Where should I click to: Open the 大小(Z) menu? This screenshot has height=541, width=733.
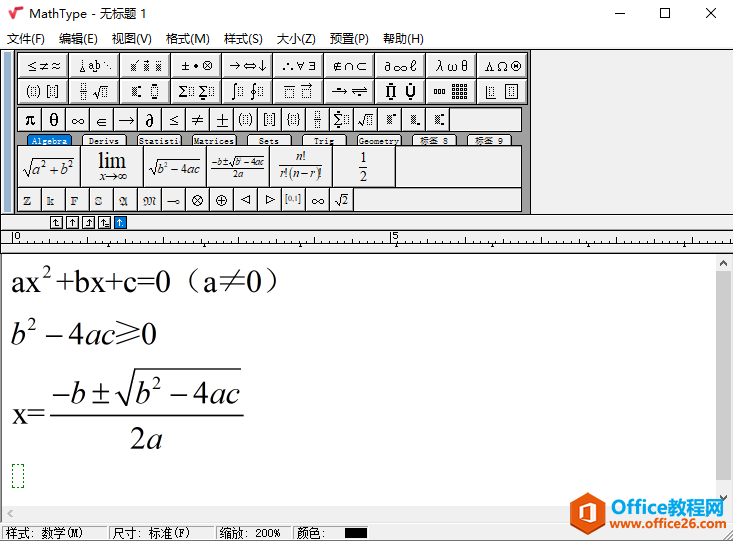tap(296, 38)
